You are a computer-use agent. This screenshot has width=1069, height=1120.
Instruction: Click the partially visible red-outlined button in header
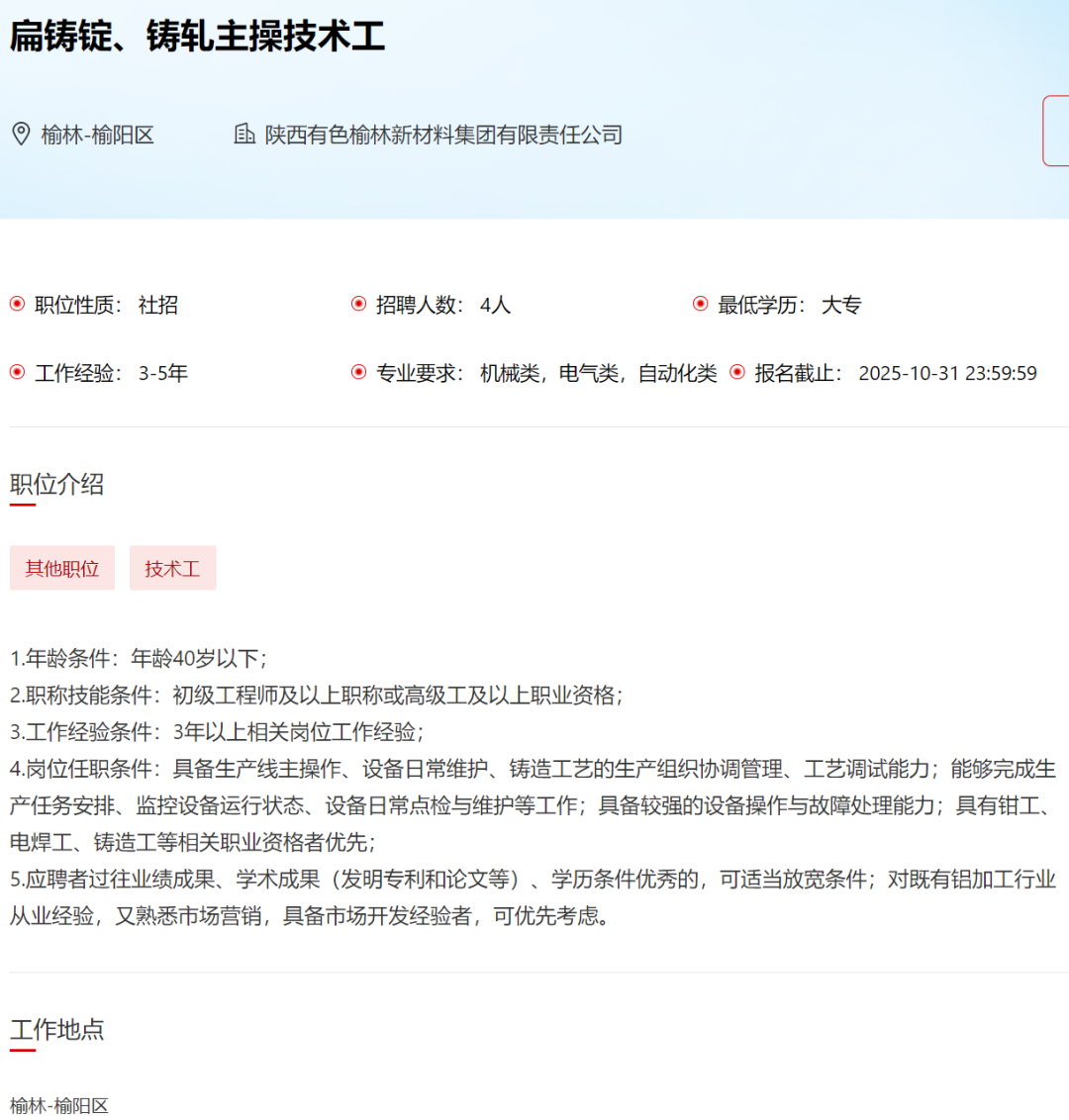1056,131
